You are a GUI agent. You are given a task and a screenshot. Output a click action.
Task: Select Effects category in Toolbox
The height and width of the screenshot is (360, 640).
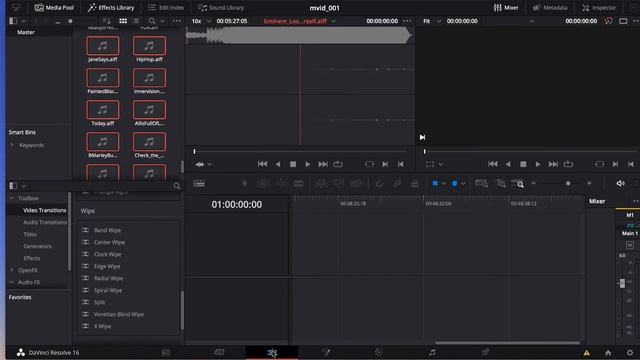(x=32, y=258)
